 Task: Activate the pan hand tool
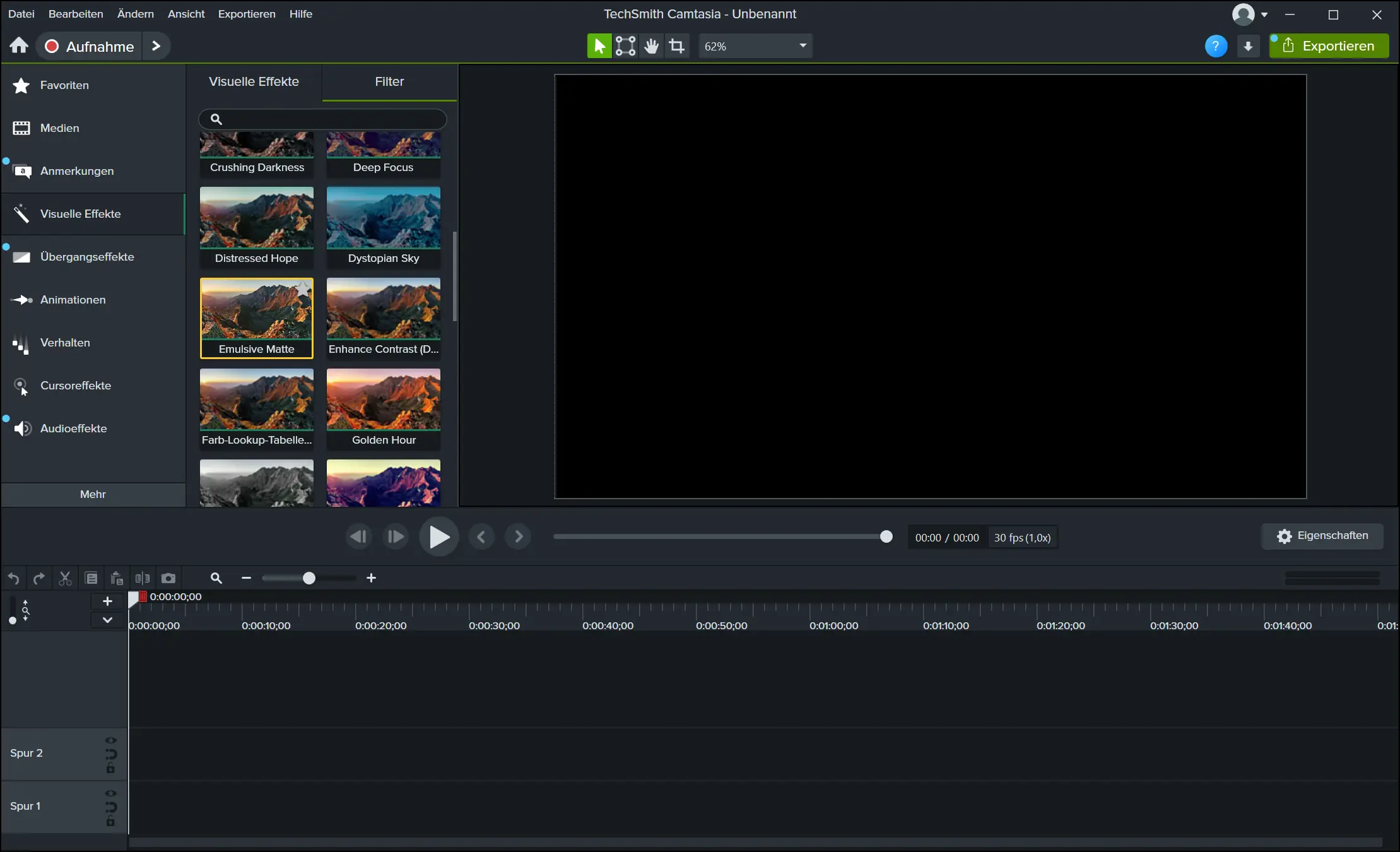(651, 46)
